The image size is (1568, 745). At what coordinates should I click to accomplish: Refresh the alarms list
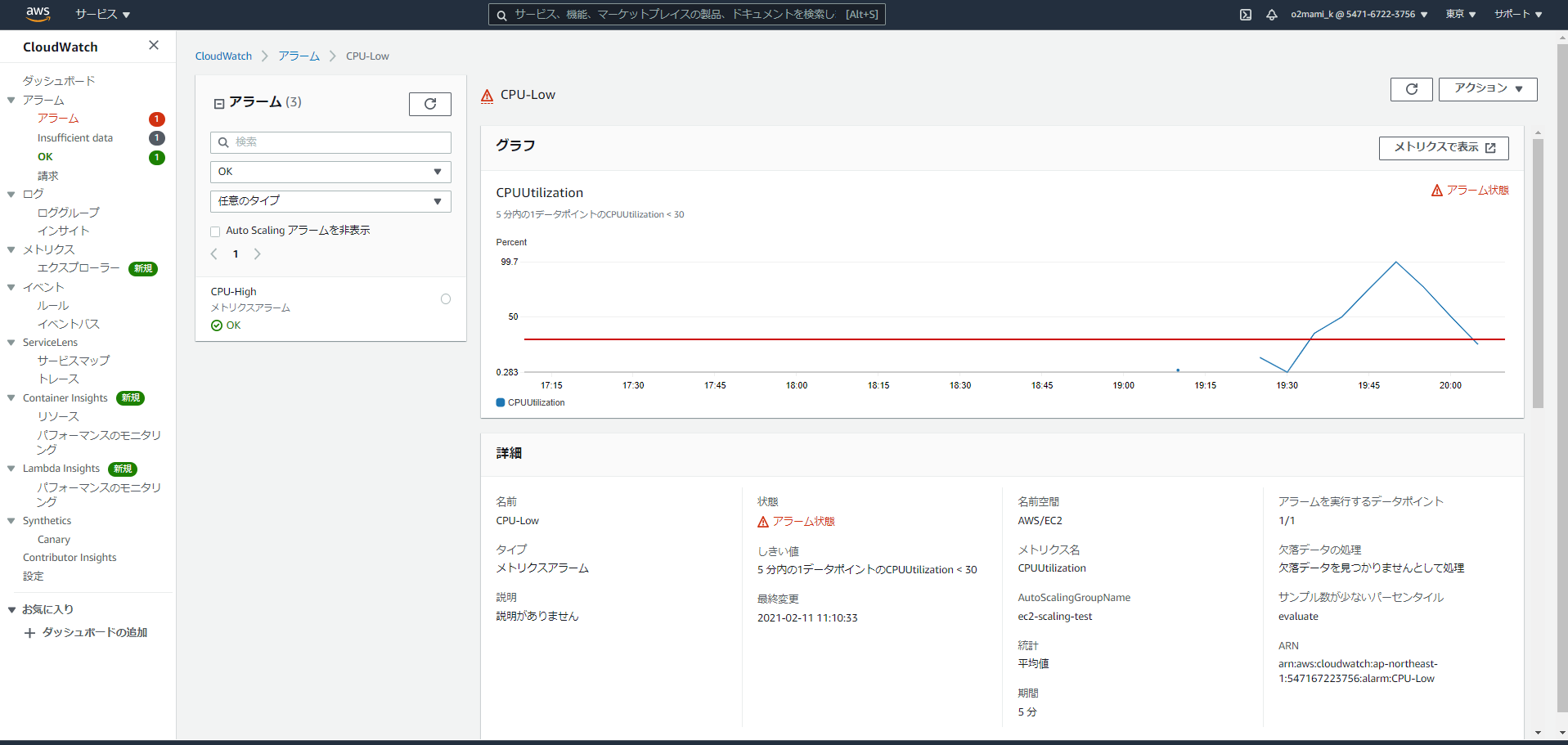click(x=430, y=104)
